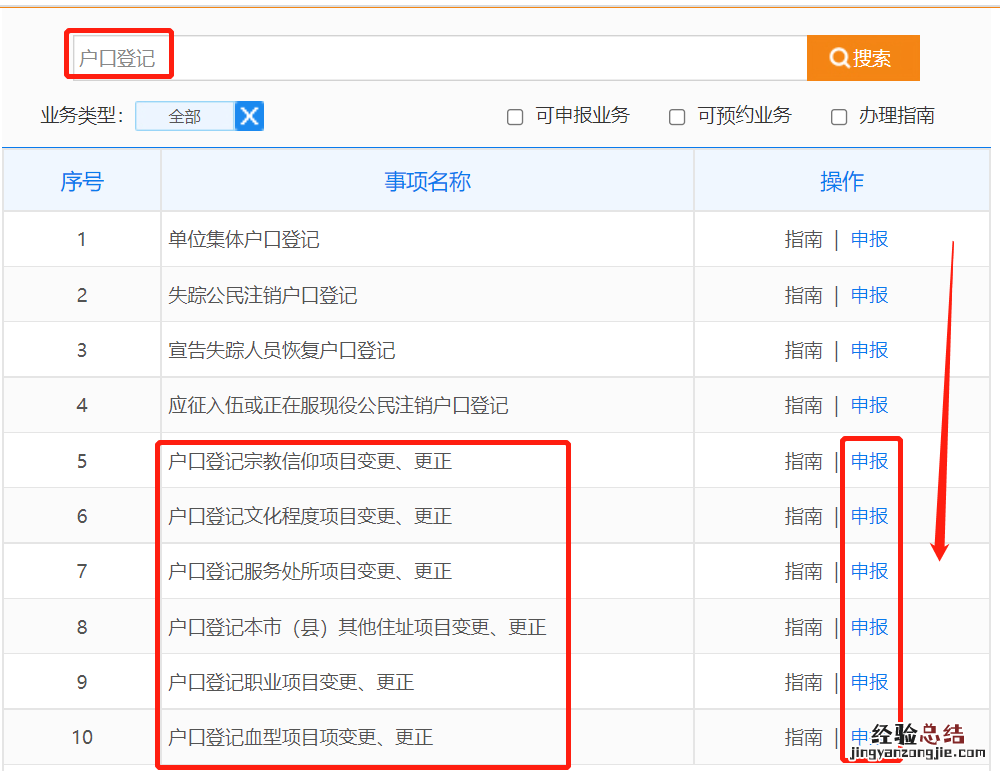Open 指南 for 户口登记文化程度项目变更、更正
The height and width of the screenshot is (771, 1000).
click(x=803, y=516)
